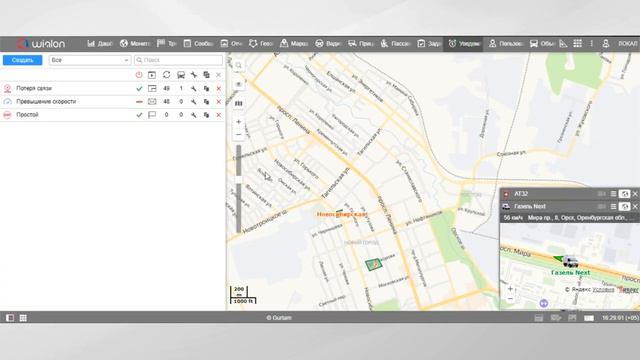Edit Превышение скорости via wrench icon
The image size is (640, 360).
pos(194,102)
